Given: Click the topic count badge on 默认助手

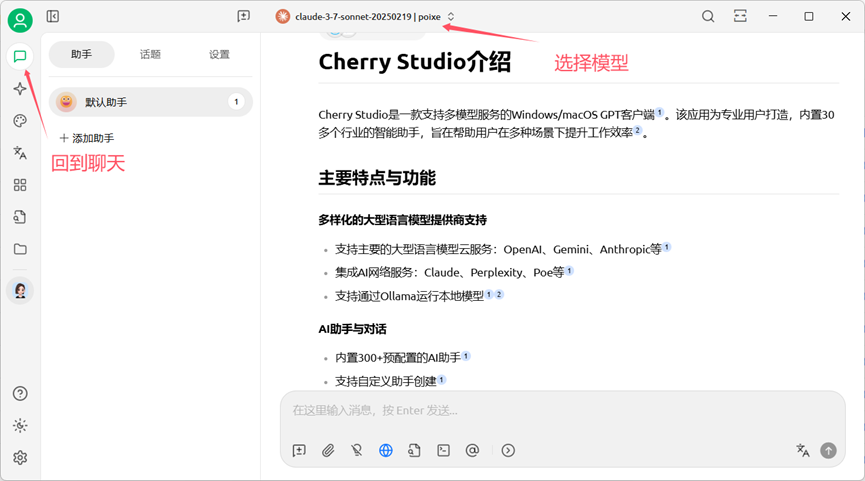Looking at the screenshot, I should click(x=236, y=102).
